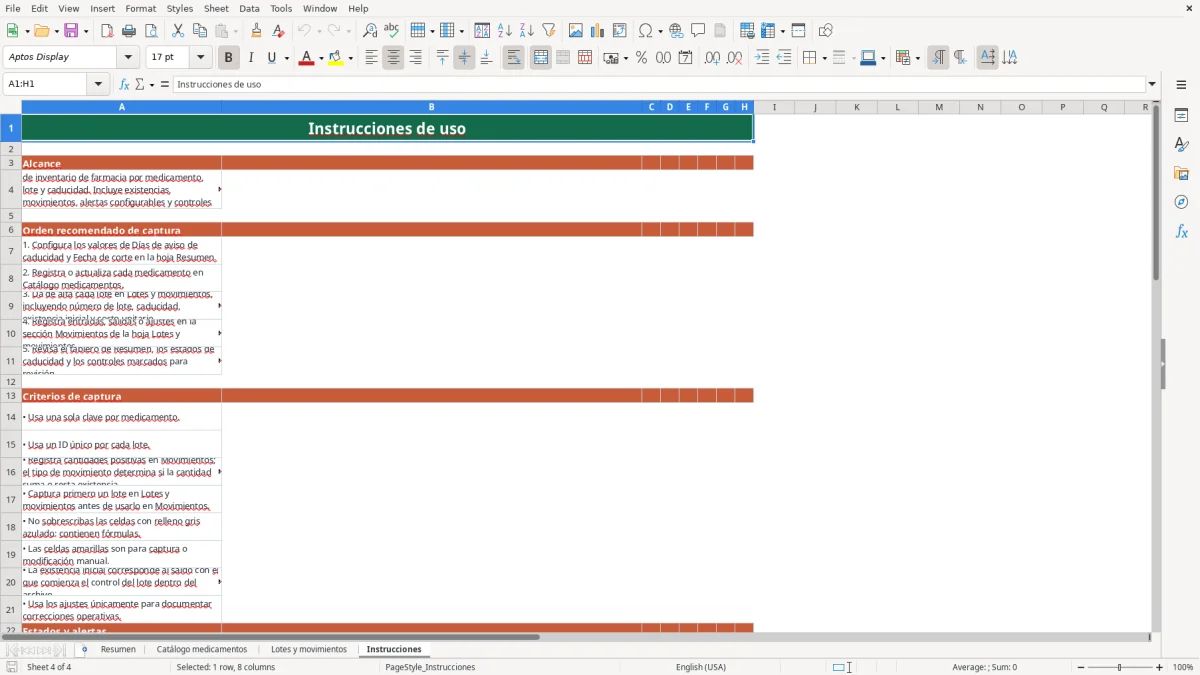Toggle Wrap Text
This screenshot has height=675, width=1200.
pyautogui.click(x=514, y=58)
